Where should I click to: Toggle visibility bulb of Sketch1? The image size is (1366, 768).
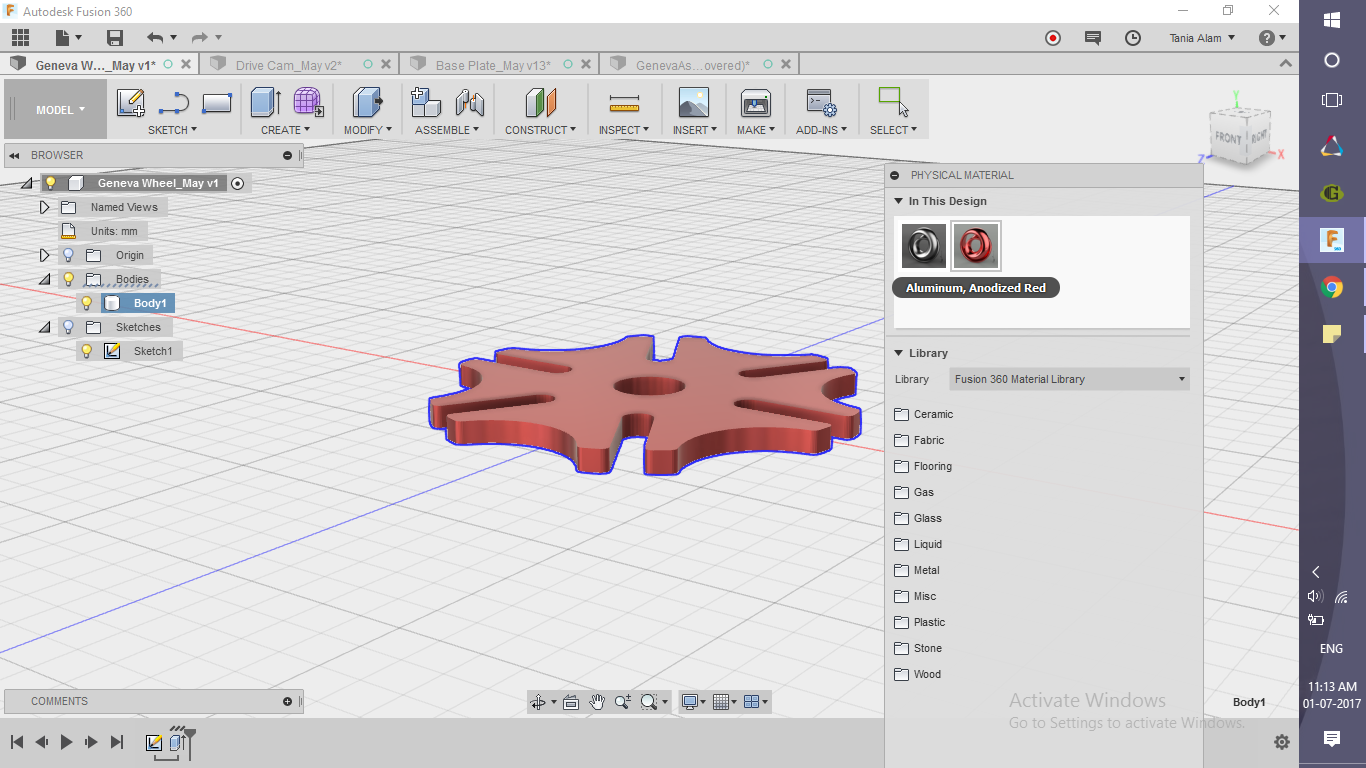(x=87, y=351)
